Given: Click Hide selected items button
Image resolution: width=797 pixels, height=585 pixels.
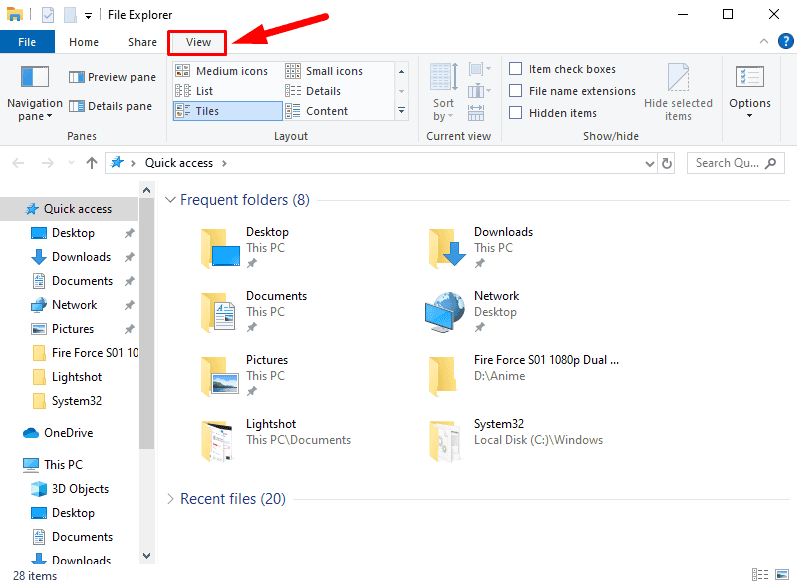Looking at the screenshot, I should 678,93.
